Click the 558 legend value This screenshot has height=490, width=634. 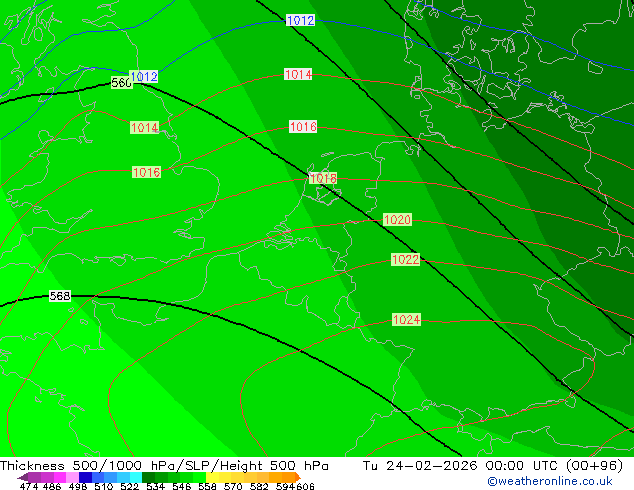[x=207, y=486]
